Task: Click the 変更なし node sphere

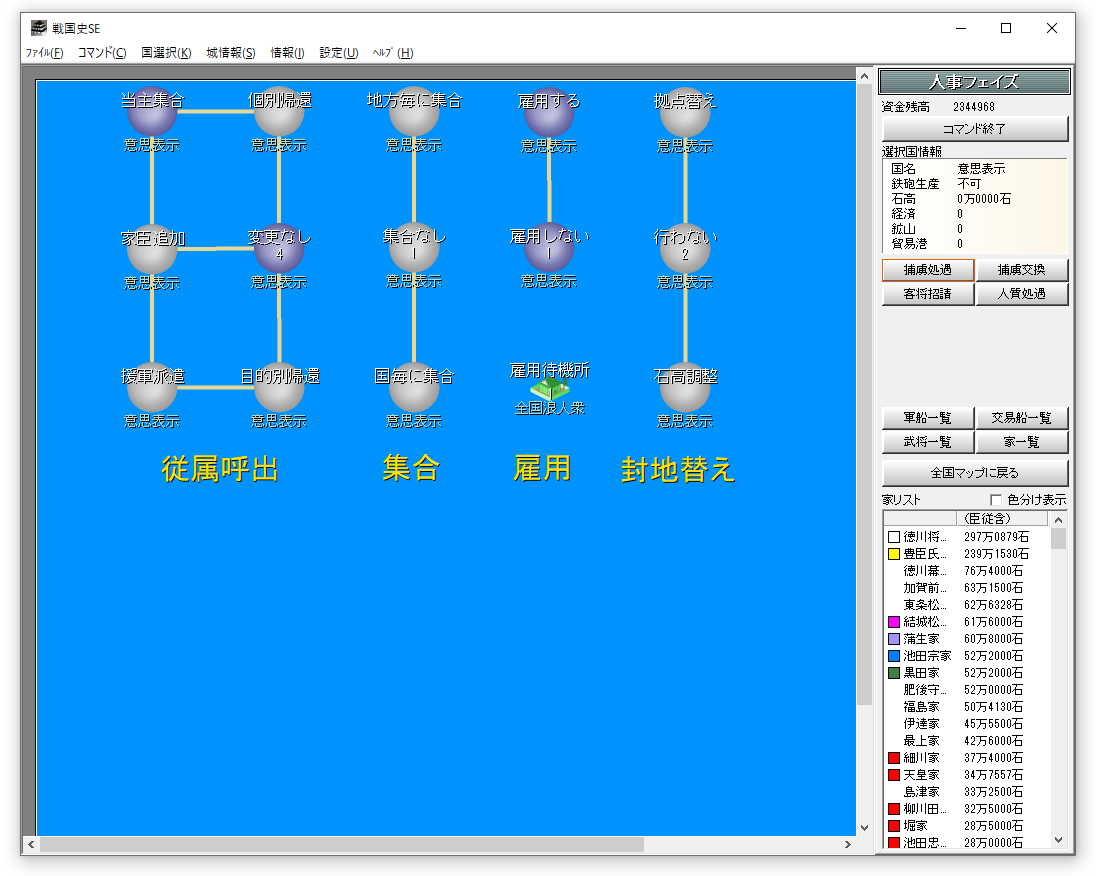Action: 279,250
